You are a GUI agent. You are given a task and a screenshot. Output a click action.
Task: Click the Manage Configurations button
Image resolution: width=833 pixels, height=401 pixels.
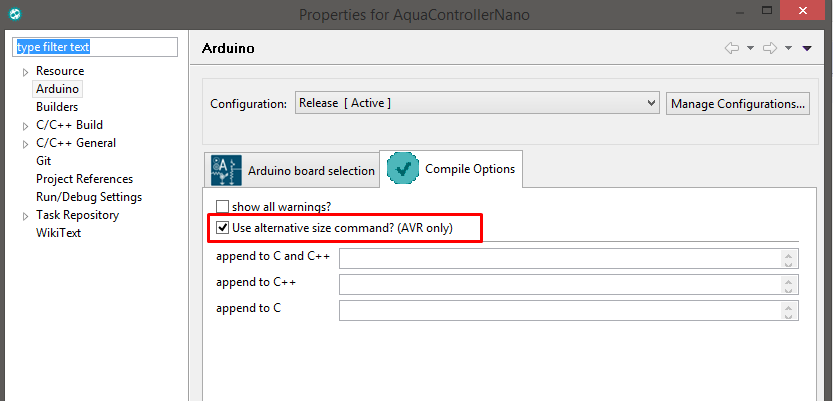(x=738, y=103)
